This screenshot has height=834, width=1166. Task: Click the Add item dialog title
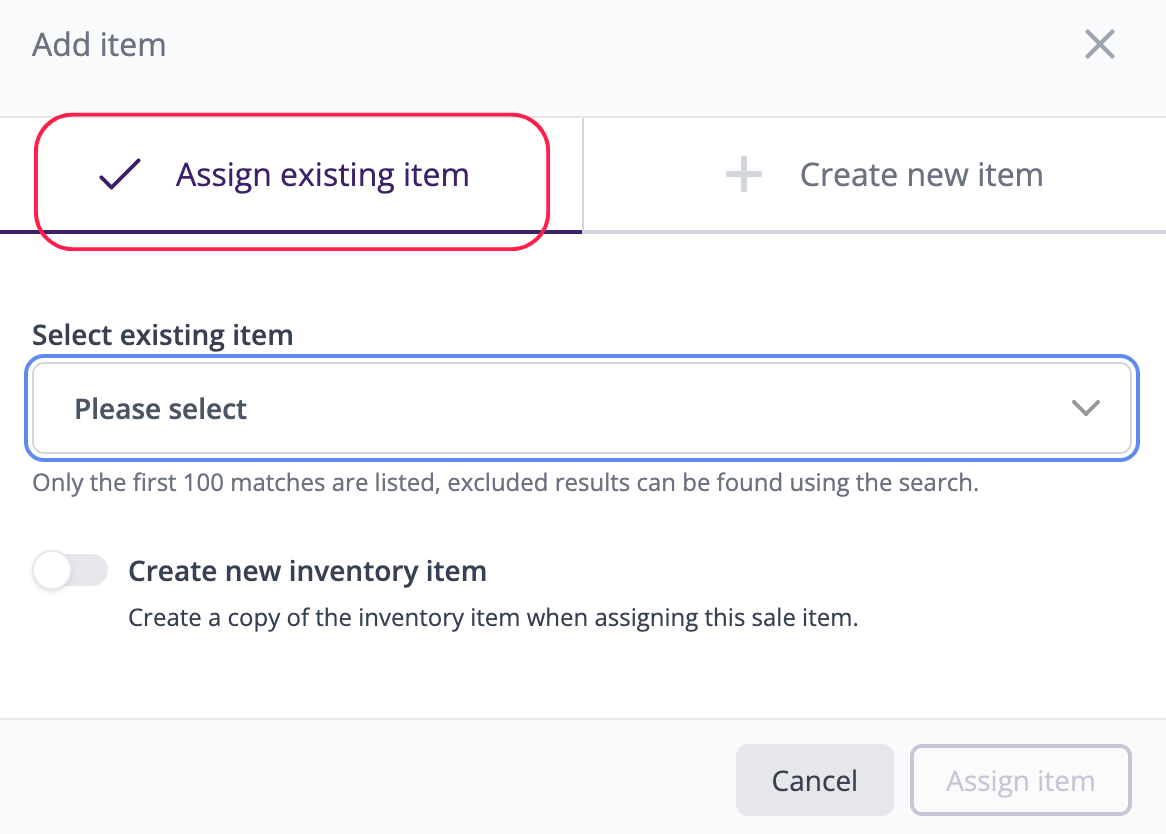[99, 45]
